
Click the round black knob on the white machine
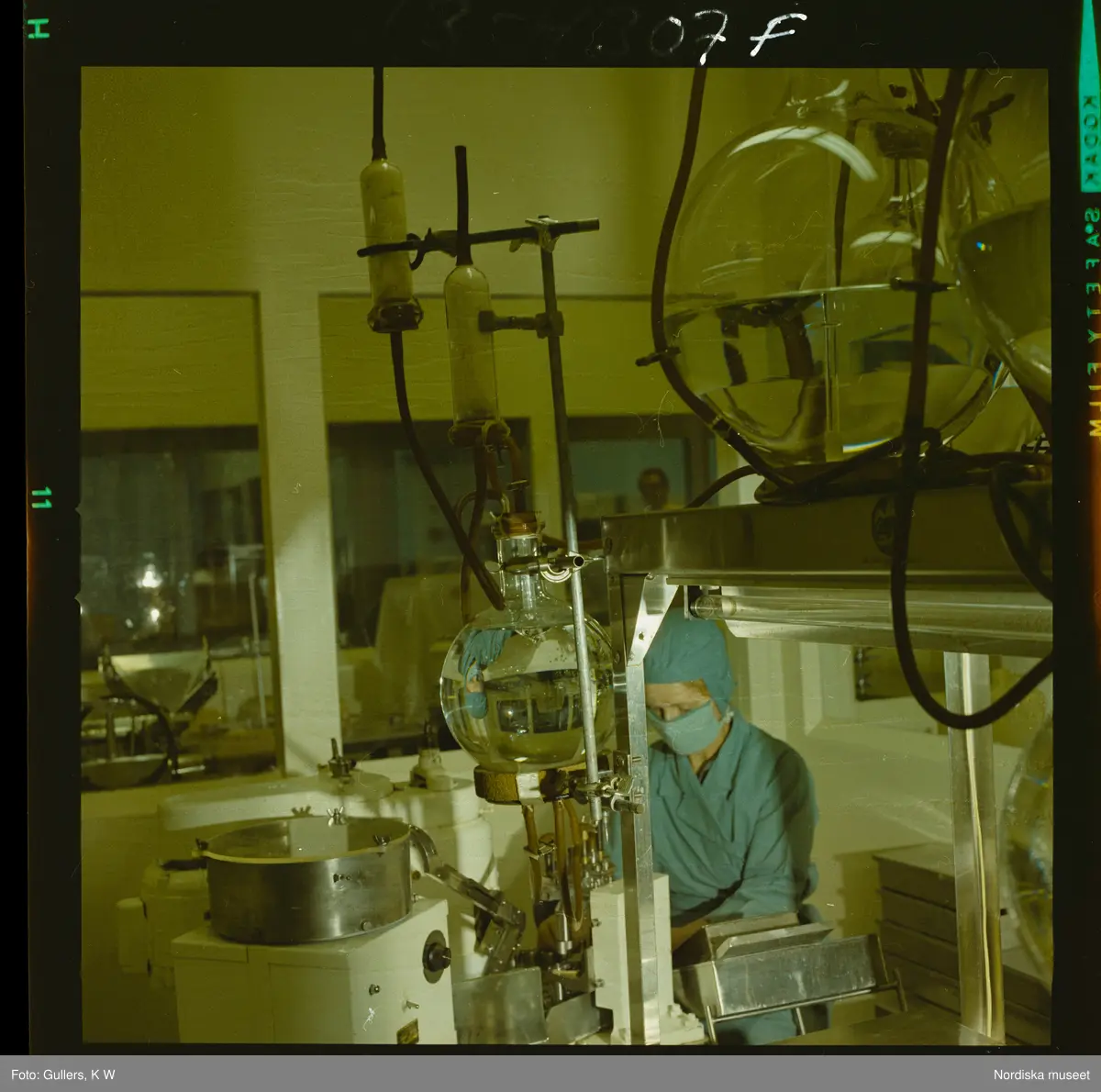[x=436, y=957]
